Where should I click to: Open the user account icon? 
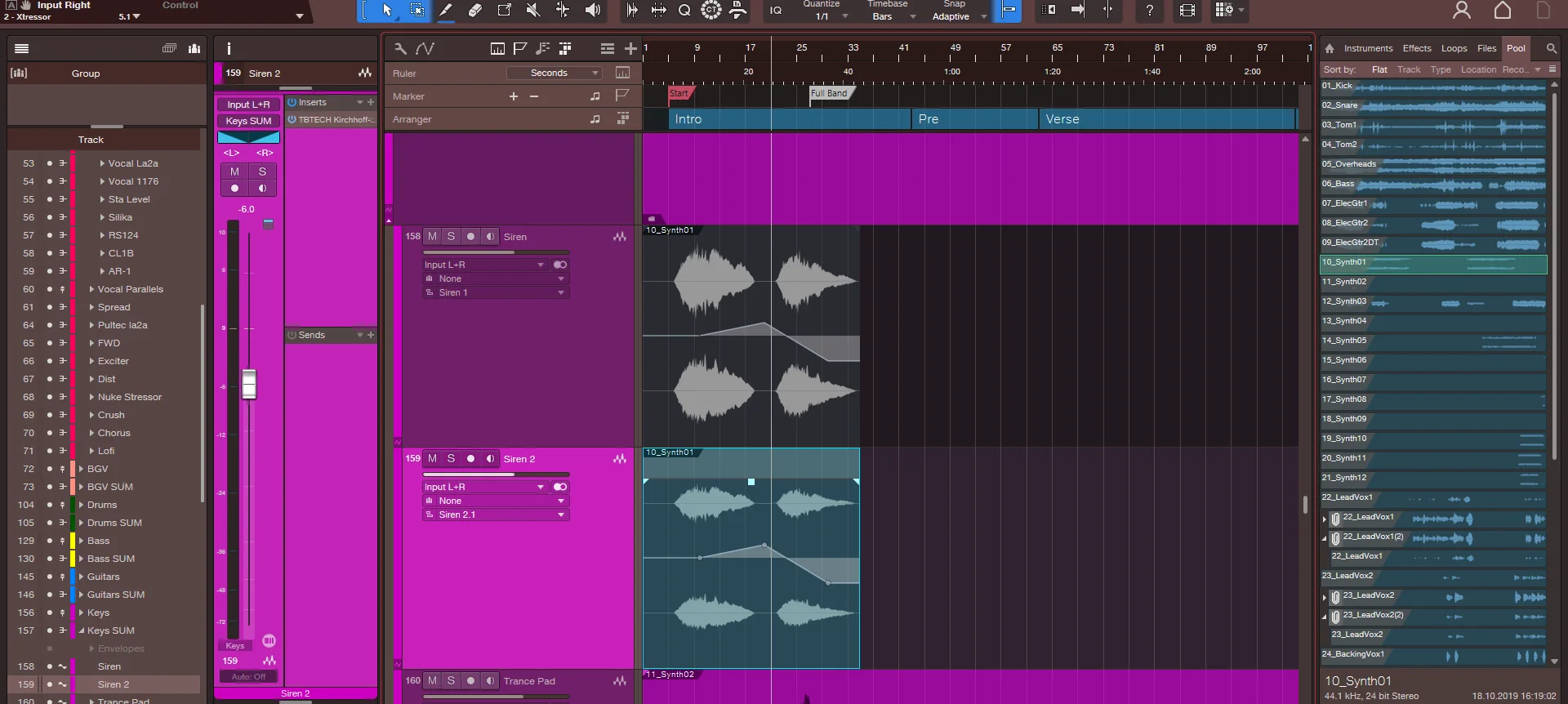tap(1462, 11)
